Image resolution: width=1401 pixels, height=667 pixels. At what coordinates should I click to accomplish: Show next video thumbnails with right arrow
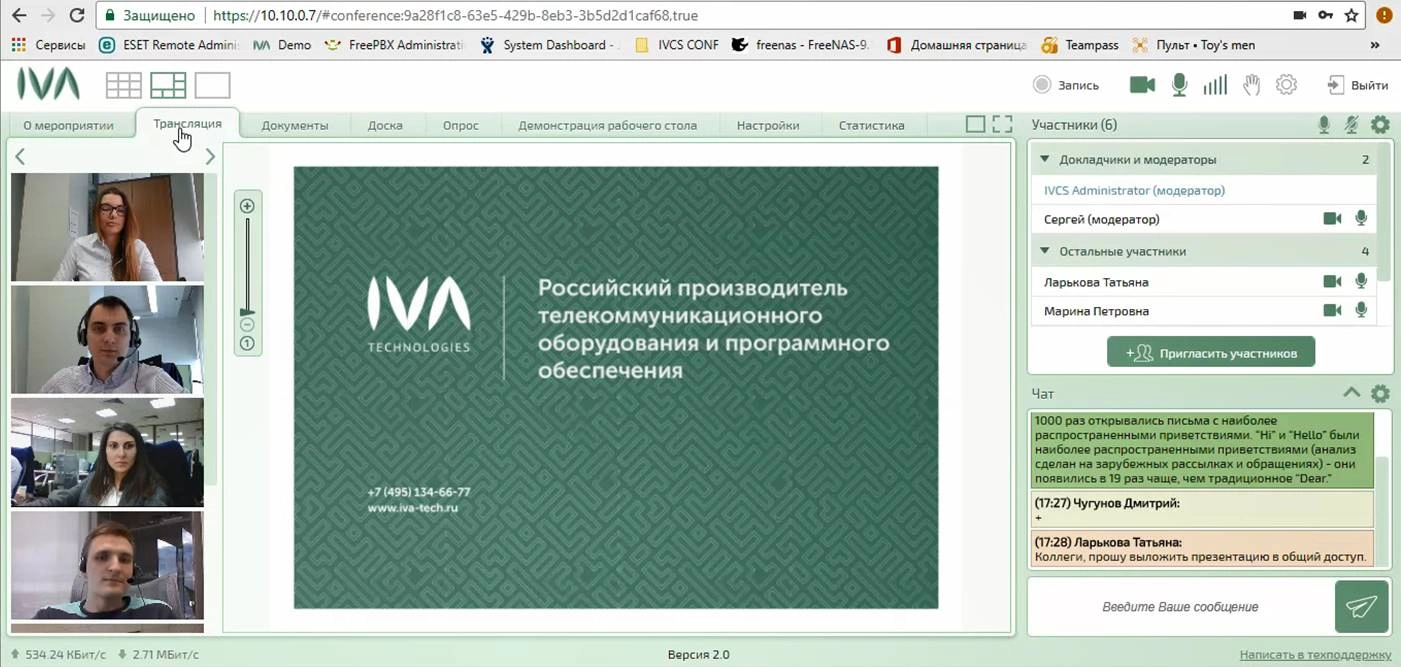[210, 156]
